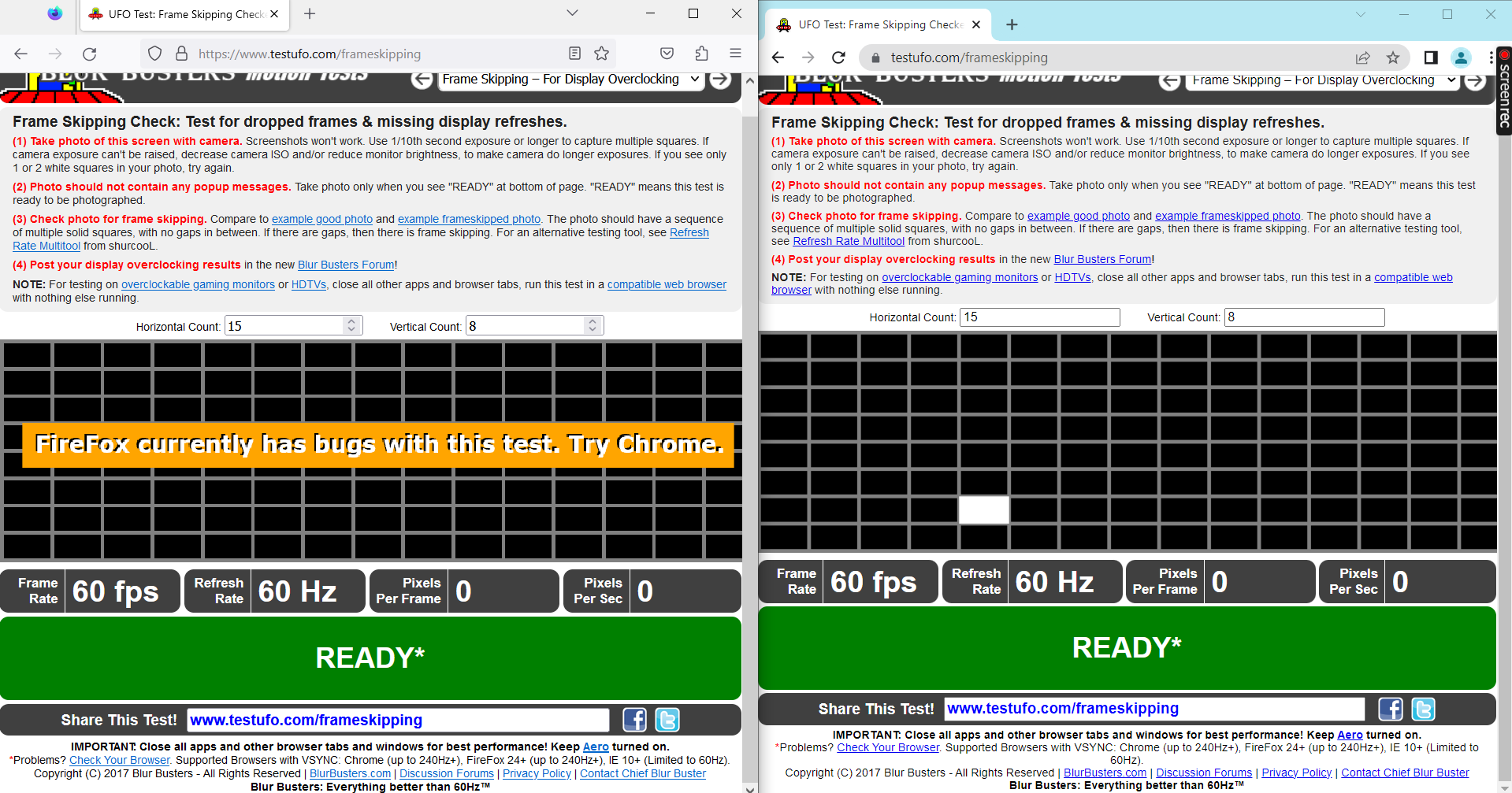Click the Chrome profile avatar icon
This screenshot has height=793, width=1512.
1461,57
